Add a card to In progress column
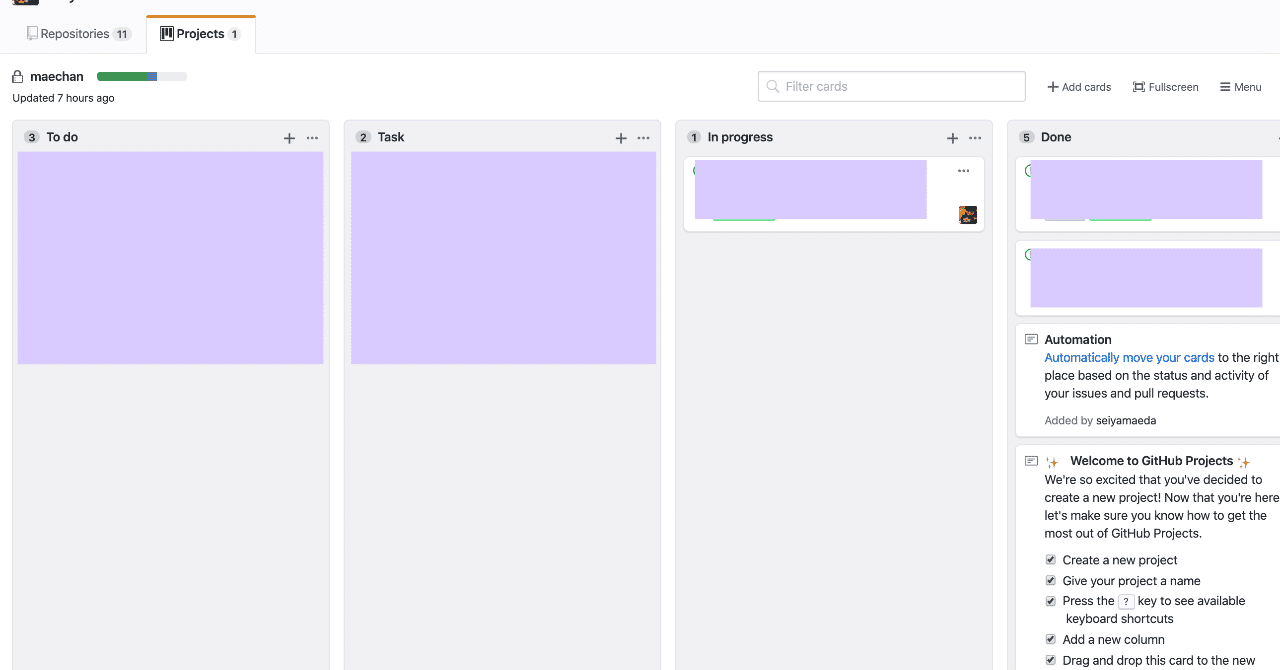Screen dimensions: 1280x670 click(952, 138)
